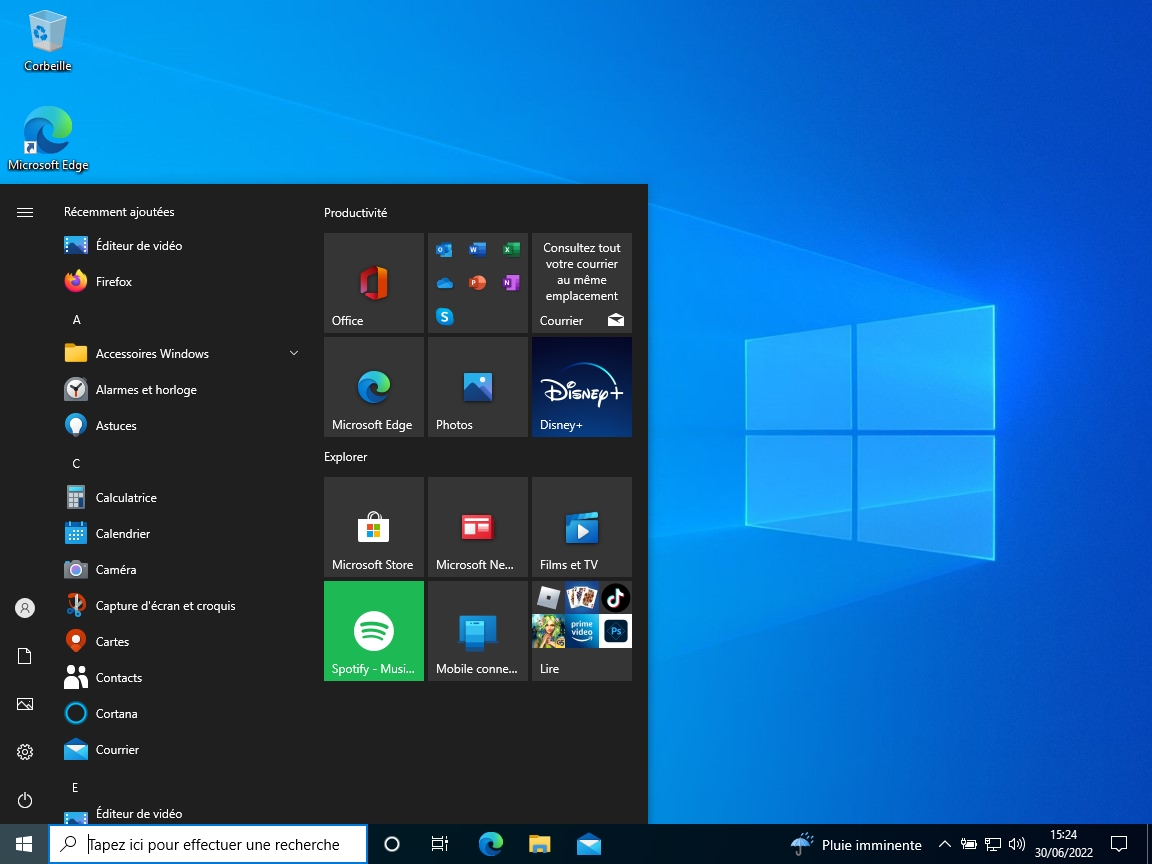This screenshot has width=1152, height=864.
Task: Open the Mobile connecté tile
Action: (478, 631)
